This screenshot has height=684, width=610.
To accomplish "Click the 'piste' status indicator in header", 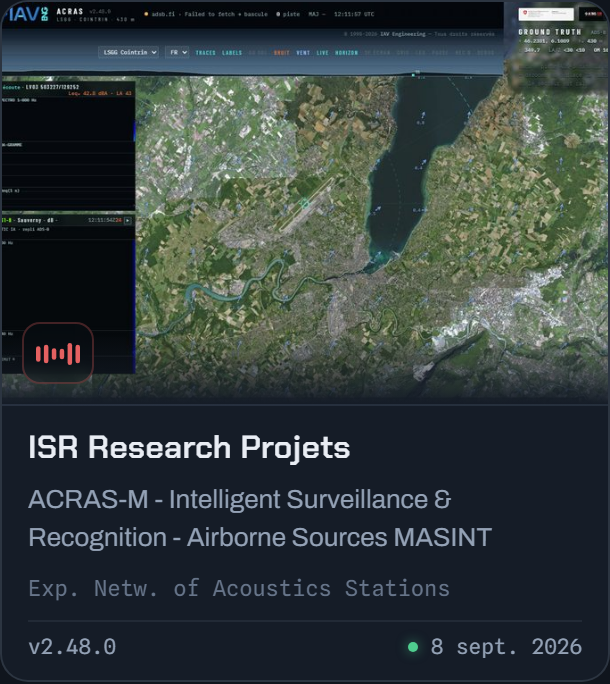I will coord(288,14).
